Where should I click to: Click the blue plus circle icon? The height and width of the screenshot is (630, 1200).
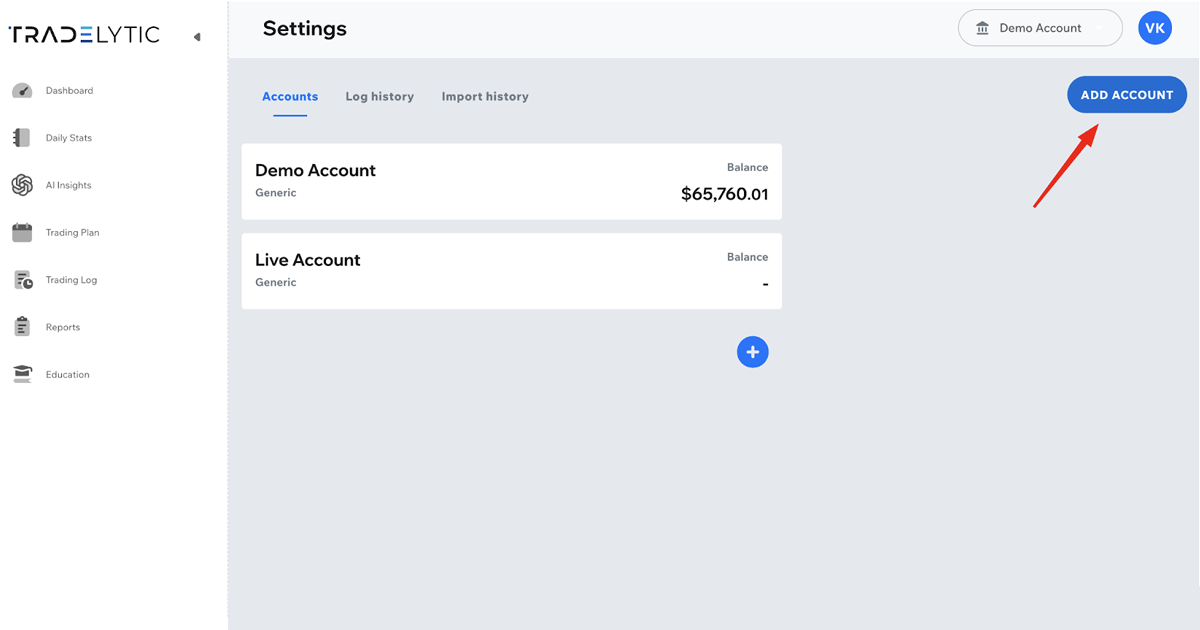point(752,352)
